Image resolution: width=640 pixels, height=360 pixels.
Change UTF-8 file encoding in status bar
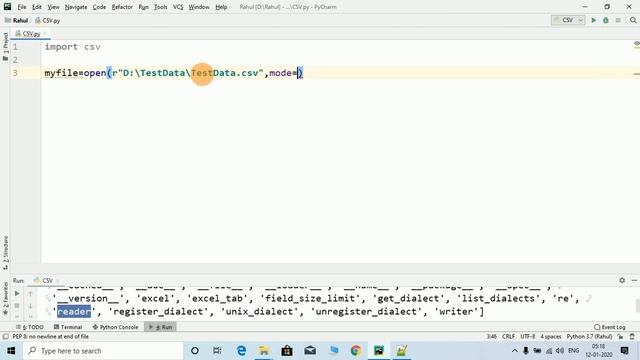pyautogui.click(x=527, y=337)
